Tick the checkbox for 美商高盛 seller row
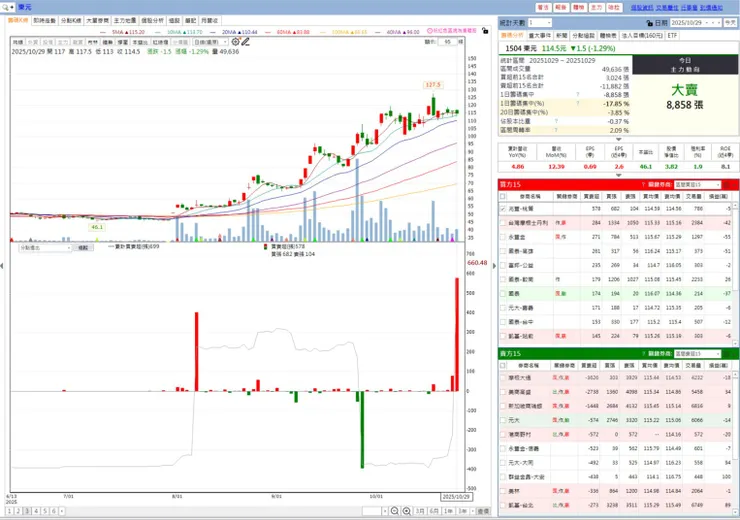Image resolution: width=740 pixels, height=520 pixels. [503, 392]
